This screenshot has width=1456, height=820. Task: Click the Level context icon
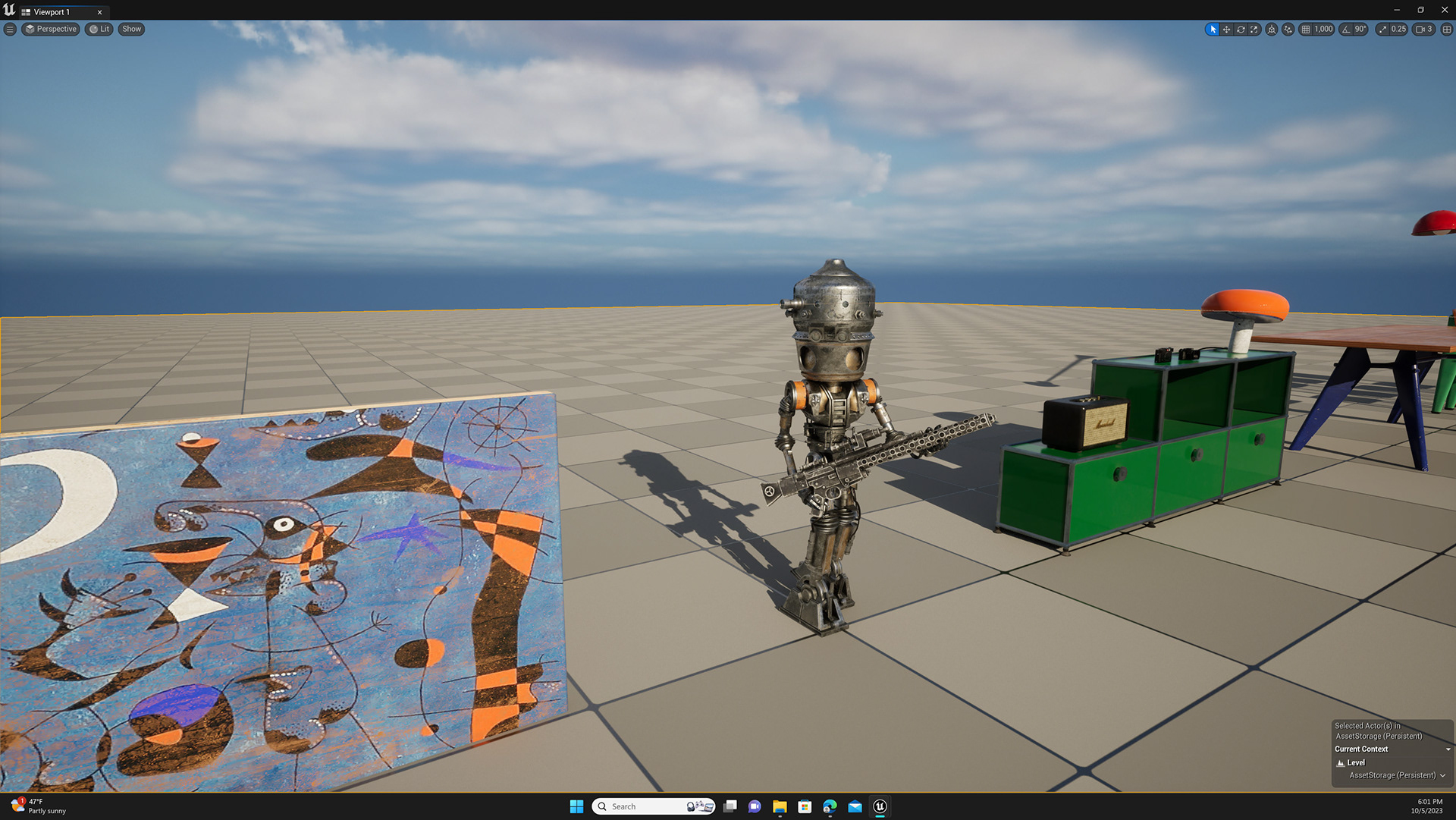[x=1341, y=763]
